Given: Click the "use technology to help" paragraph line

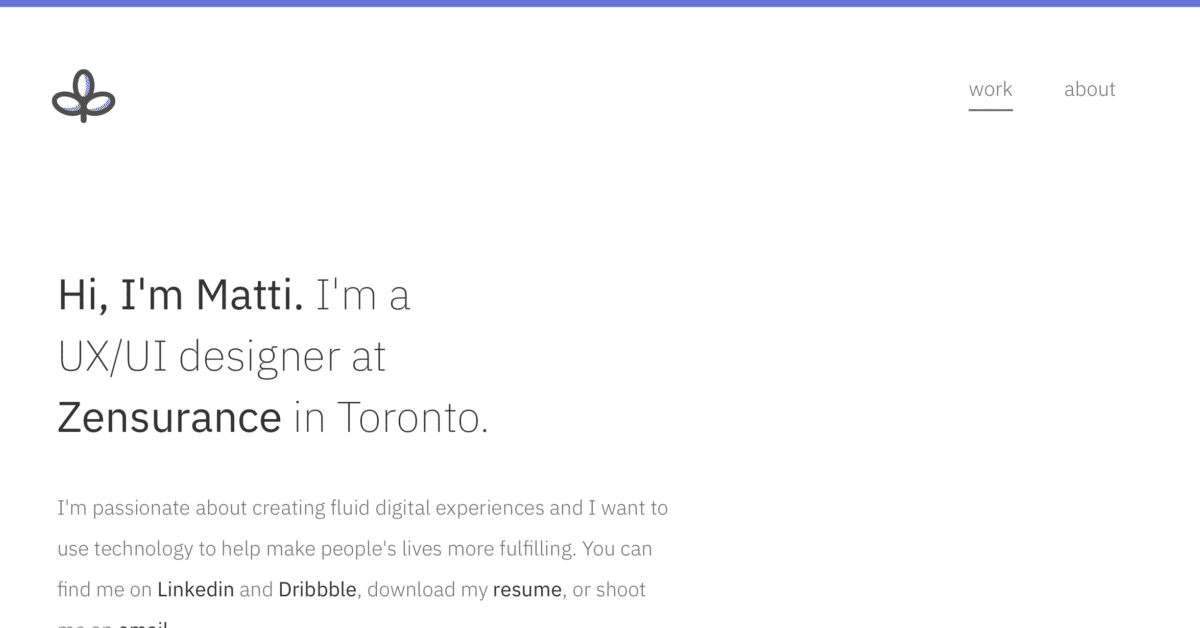Looking at the screenshot, I should click(x=355, y=549).
